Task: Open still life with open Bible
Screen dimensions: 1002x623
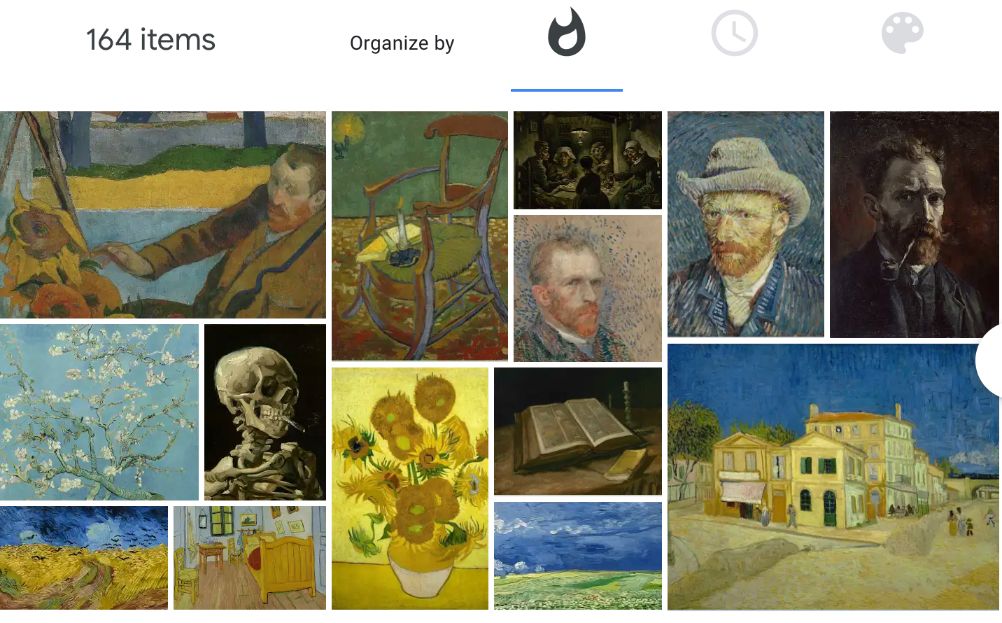Action: (578, 431)
